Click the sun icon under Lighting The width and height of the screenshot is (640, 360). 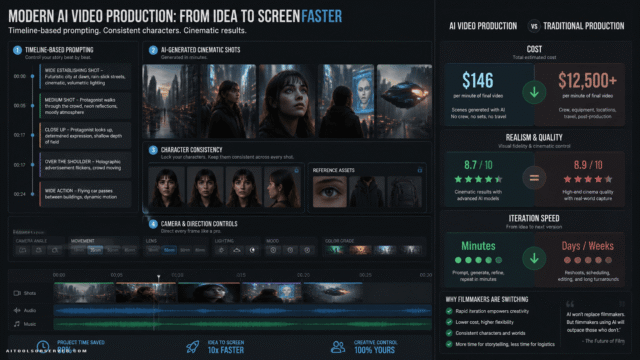[x=222, y=250]
